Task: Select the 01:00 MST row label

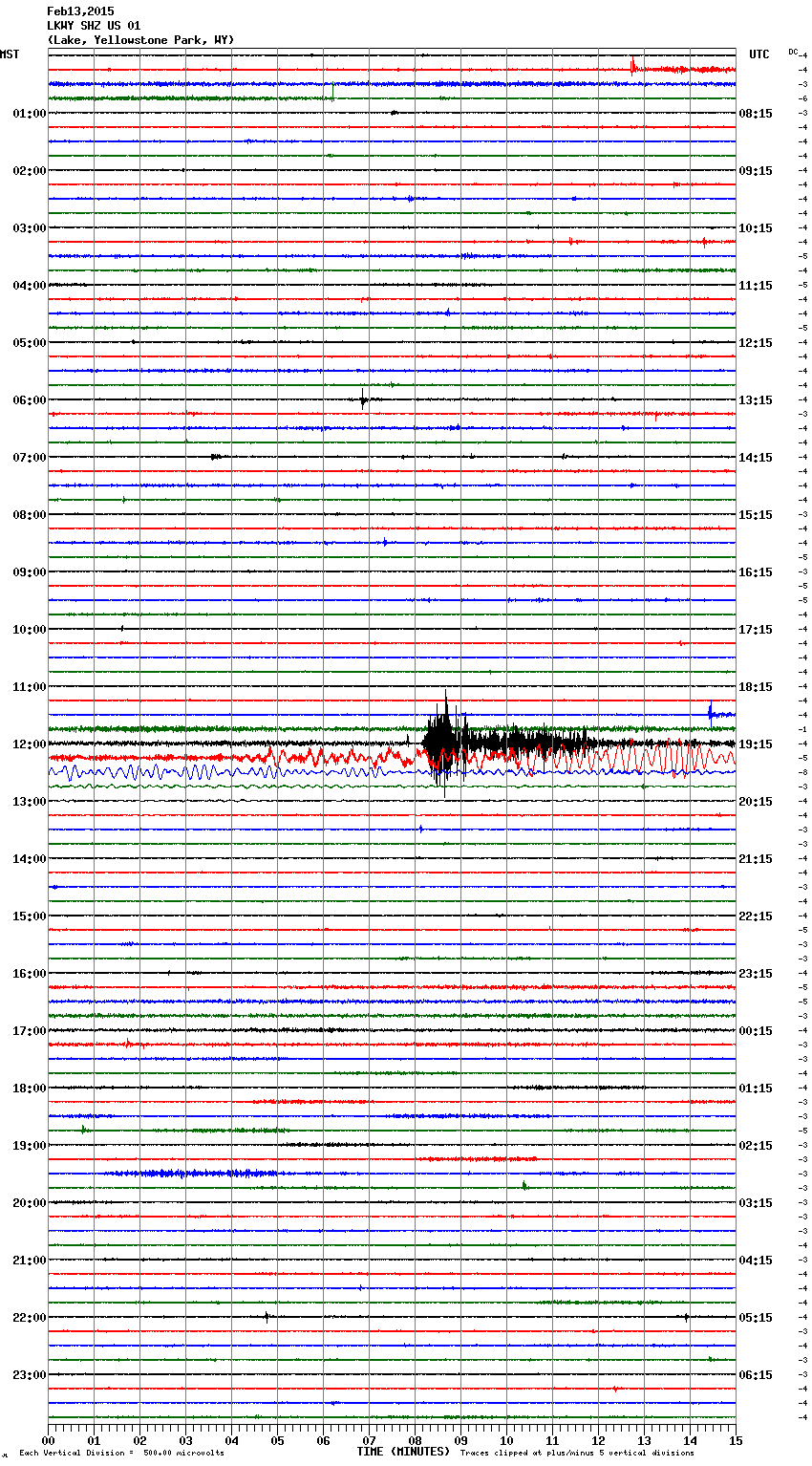Action: (x=30, y=114)
